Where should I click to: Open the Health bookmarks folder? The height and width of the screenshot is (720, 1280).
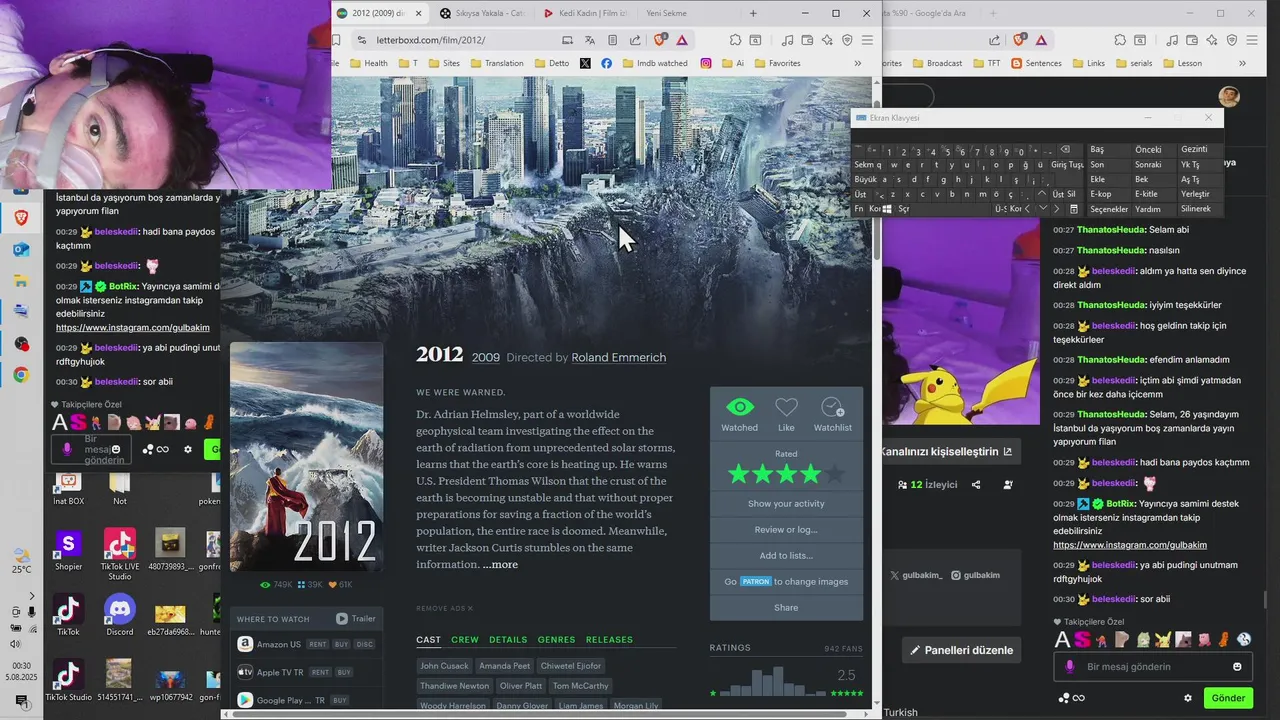point(368,63)
